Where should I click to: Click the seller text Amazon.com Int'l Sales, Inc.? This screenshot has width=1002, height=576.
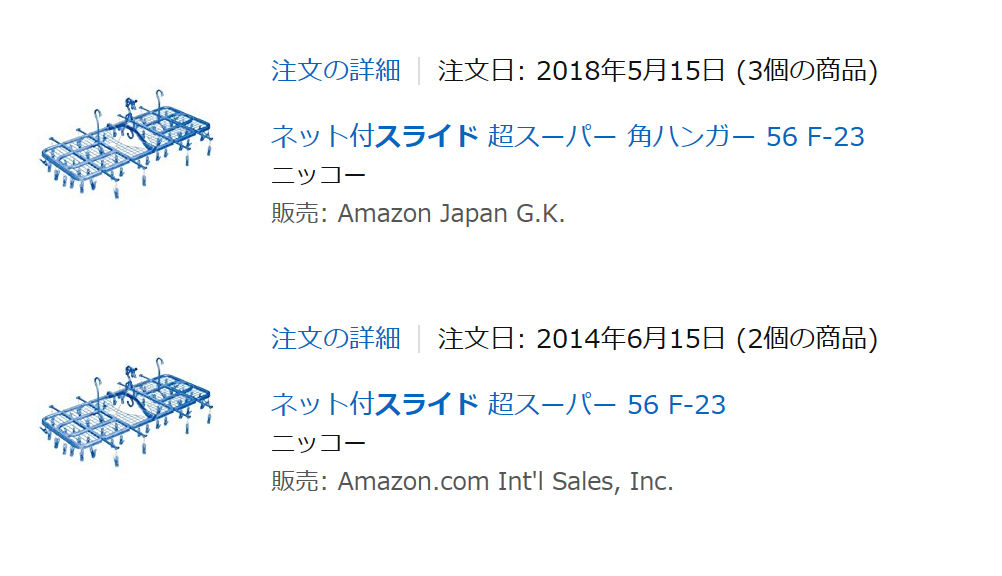[505, 481]
